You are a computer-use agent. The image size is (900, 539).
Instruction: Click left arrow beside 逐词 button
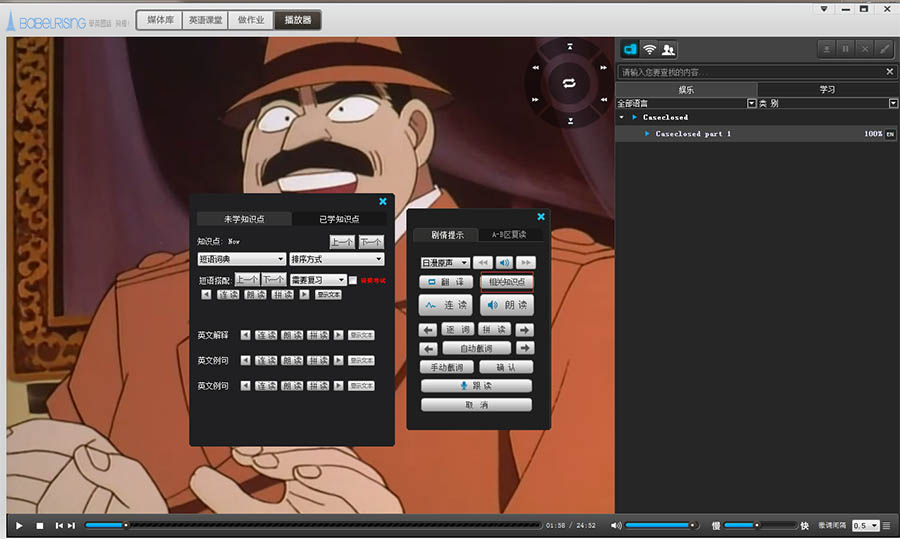click(428, 330)
